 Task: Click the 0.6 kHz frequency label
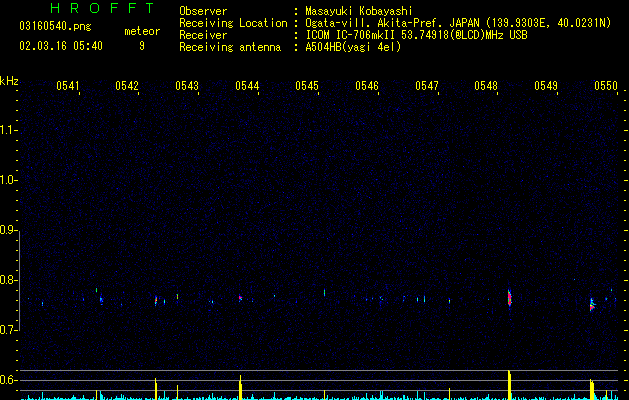tap(7, 380)
